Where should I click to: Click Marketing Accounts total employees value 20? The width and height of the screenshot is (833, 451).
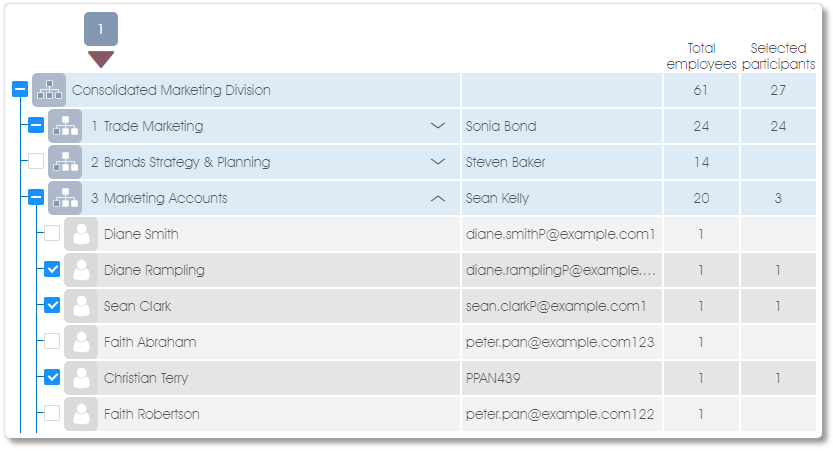(701, 198)
